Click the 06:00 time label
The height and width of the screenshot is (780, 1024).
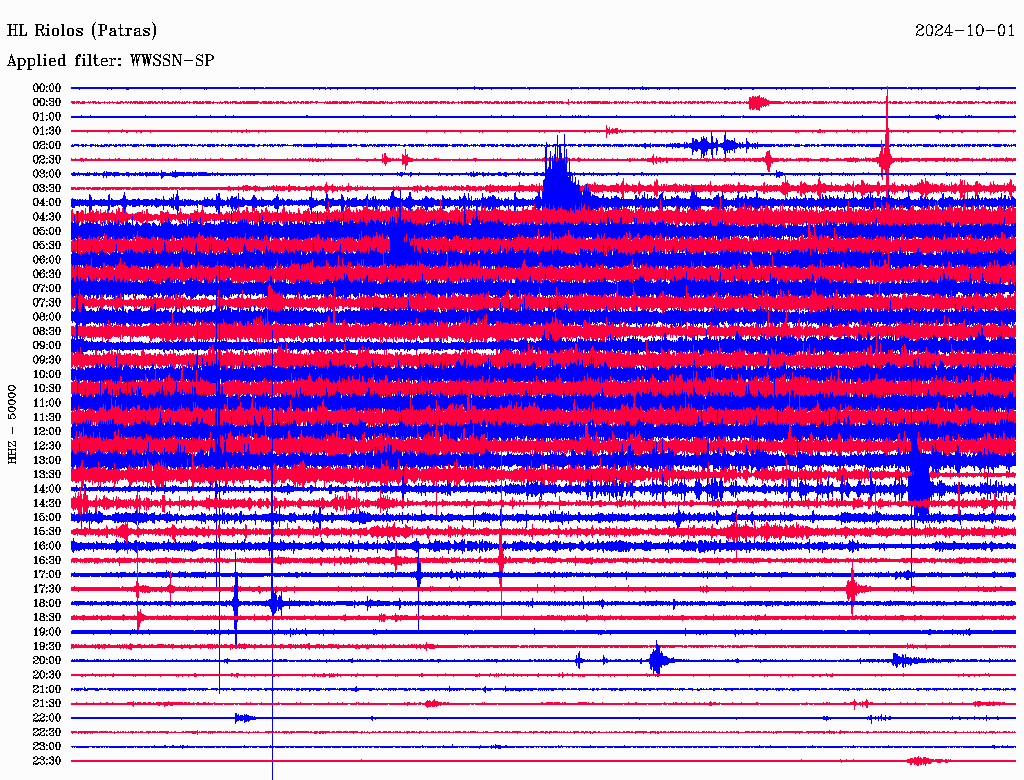tap(47, 260)
